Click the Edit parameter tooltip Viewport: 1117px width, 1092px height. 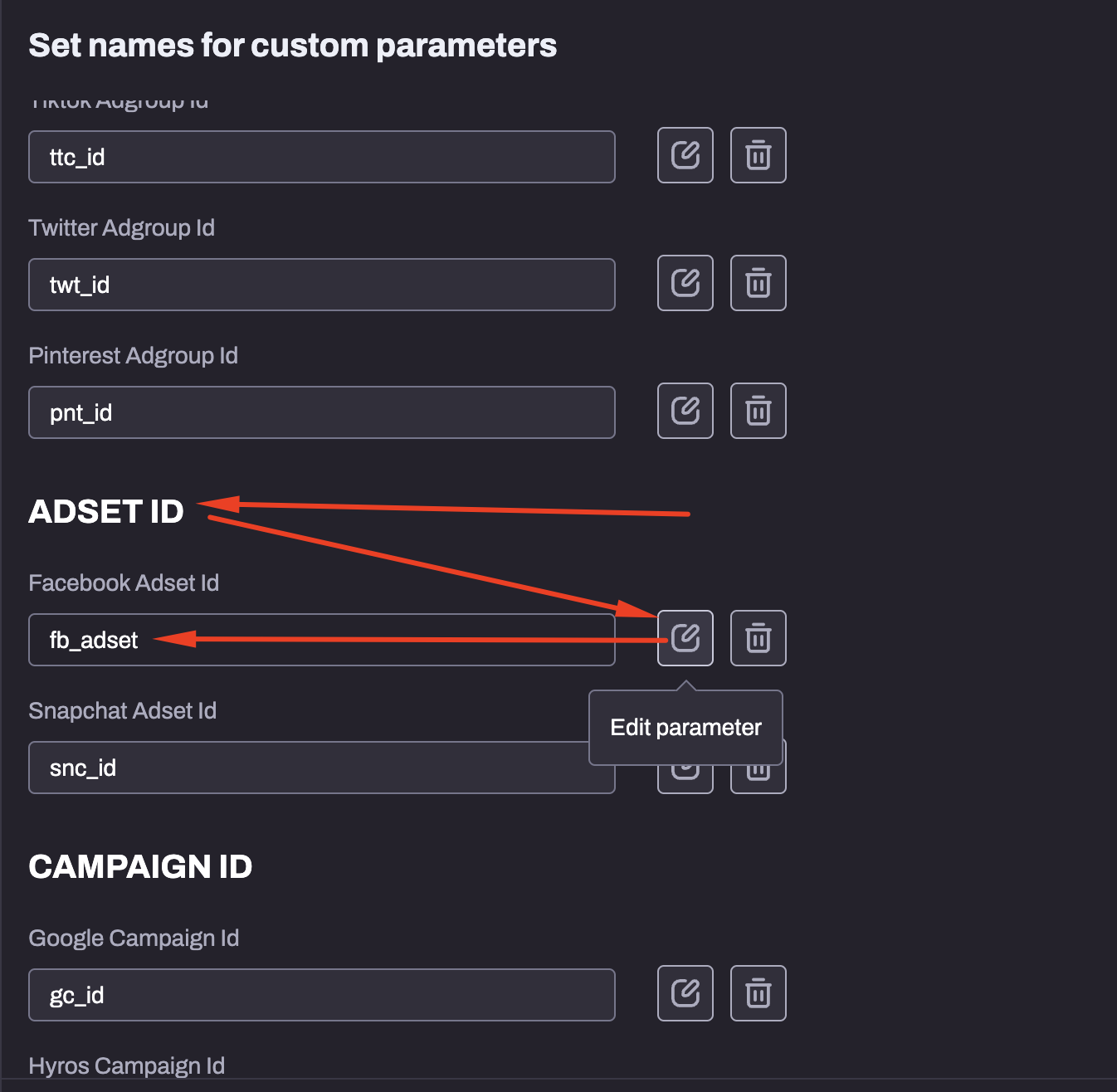pos(685,727)
